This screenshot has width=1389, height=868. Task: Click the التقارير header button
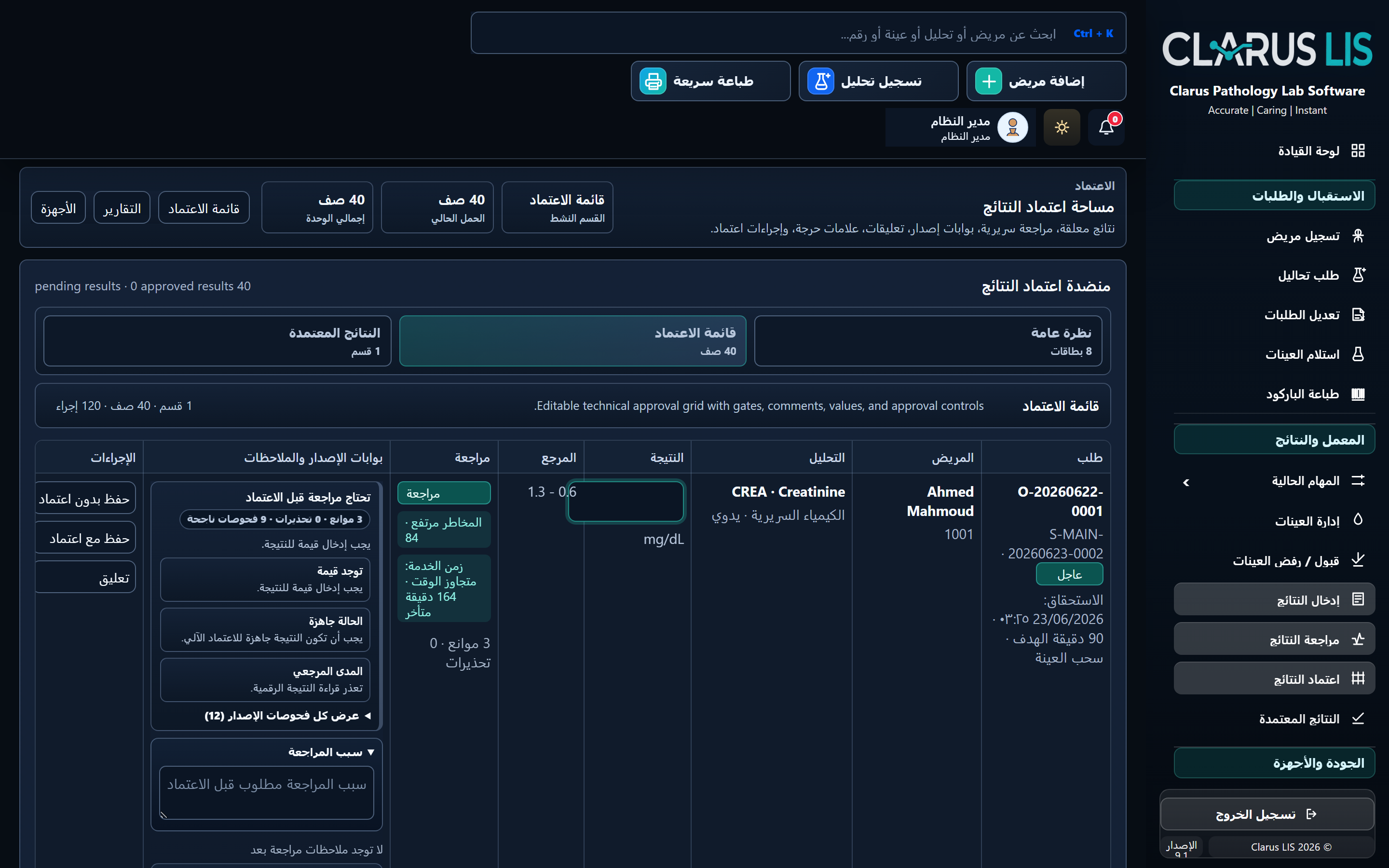point(122,208)
